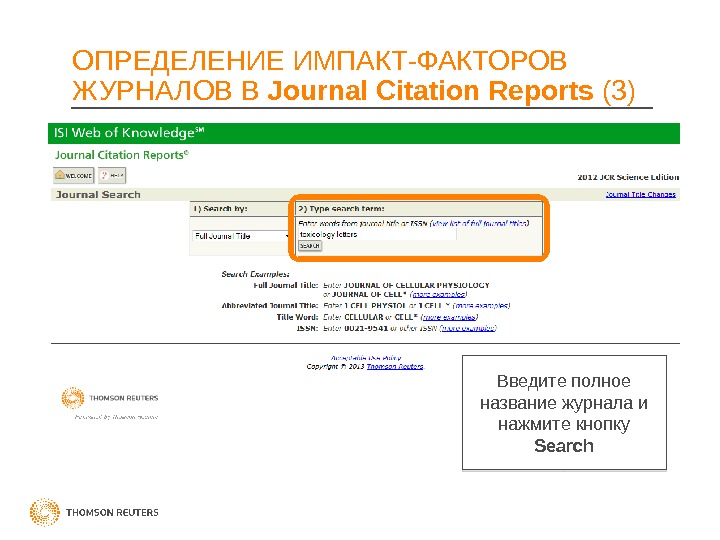The height and width of the screenshot is (540, 720).
Task: Click the 'Journal Search' section heading
Action: coord(98,195)
